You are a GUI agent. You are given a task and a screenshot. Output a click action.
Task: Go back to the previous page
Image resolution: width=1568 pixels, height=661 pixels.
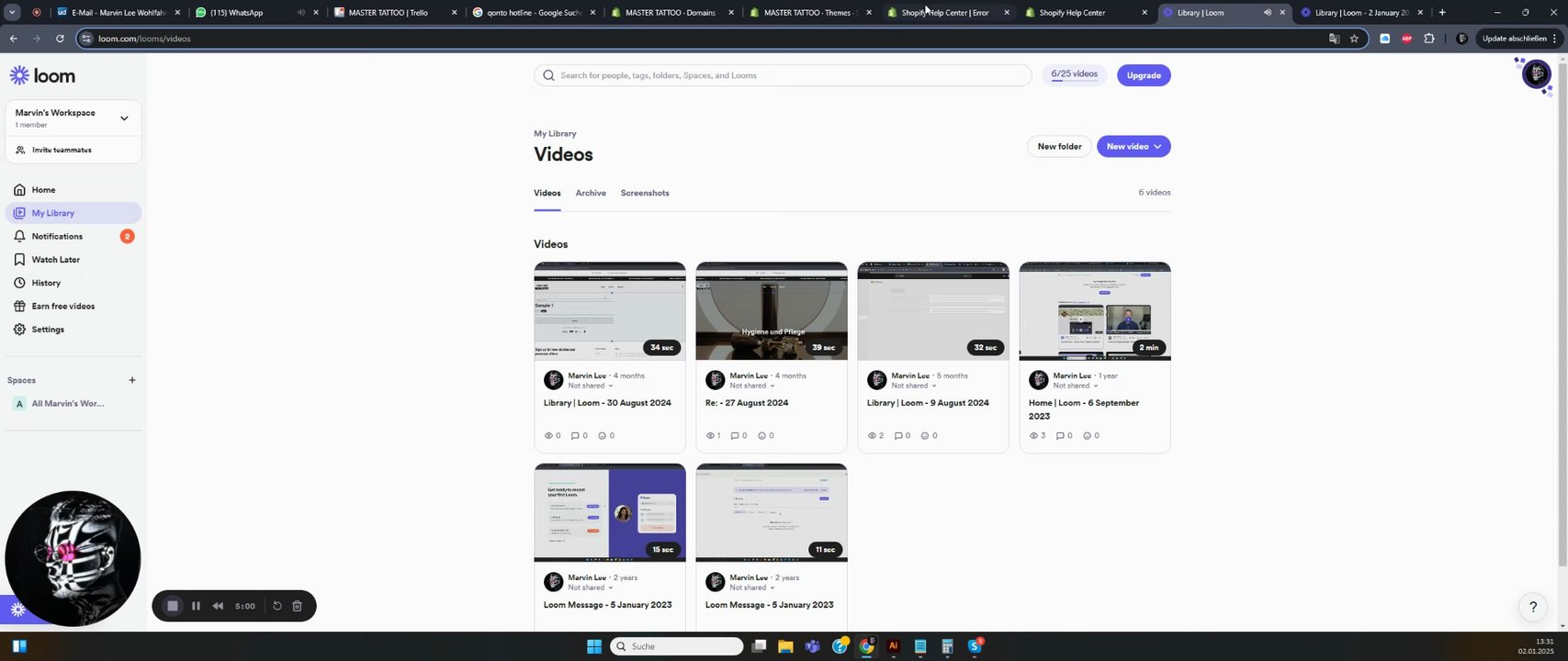tap(13, 39)
